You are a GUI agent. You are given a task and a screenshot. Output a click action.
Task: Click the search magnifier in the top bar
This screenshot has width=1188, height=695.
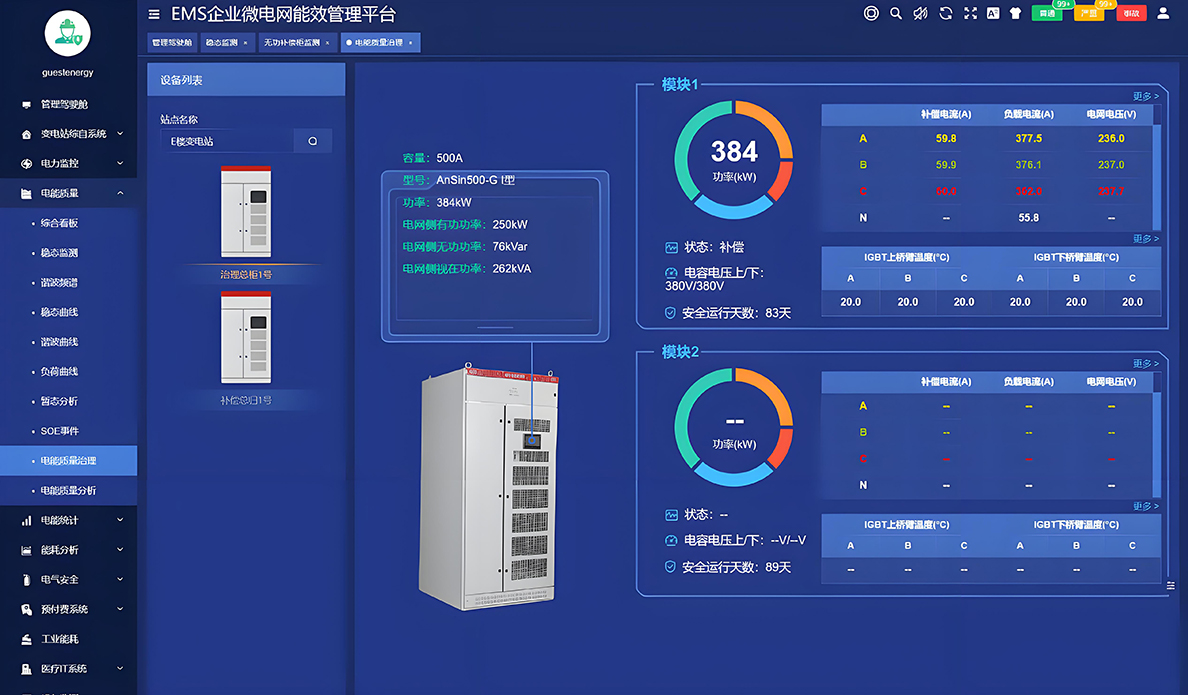point(896,13)
